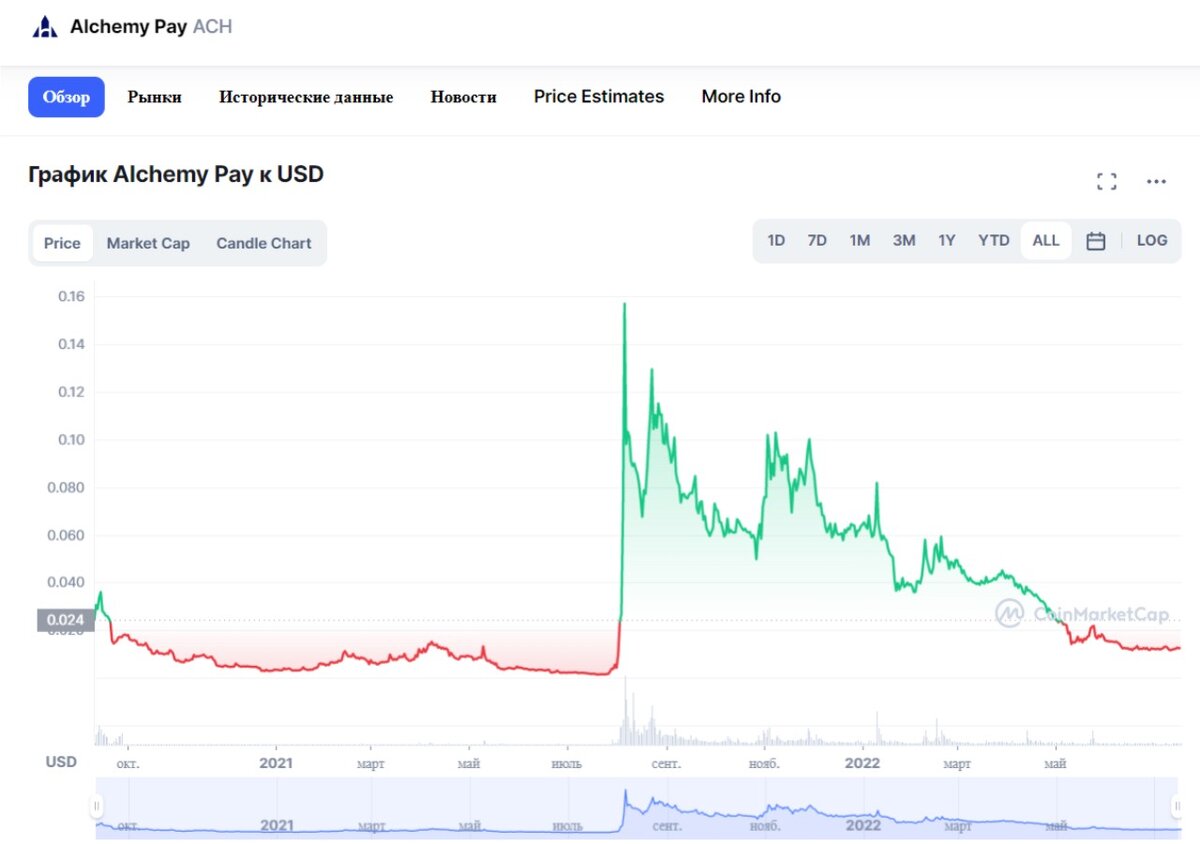Click the сент. label on the main chart's time axis

[x=667, y=764]
